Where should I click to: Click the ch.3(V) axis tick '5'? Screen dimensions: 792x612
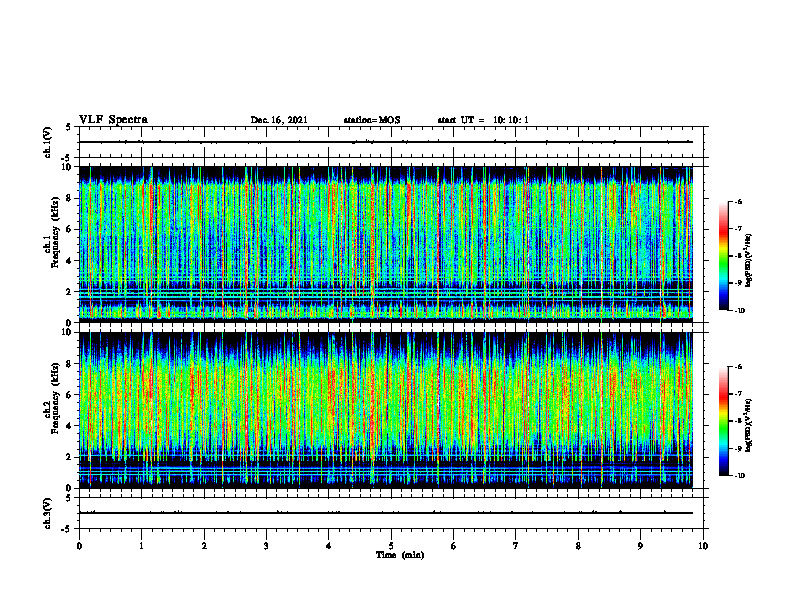point(70,498)
